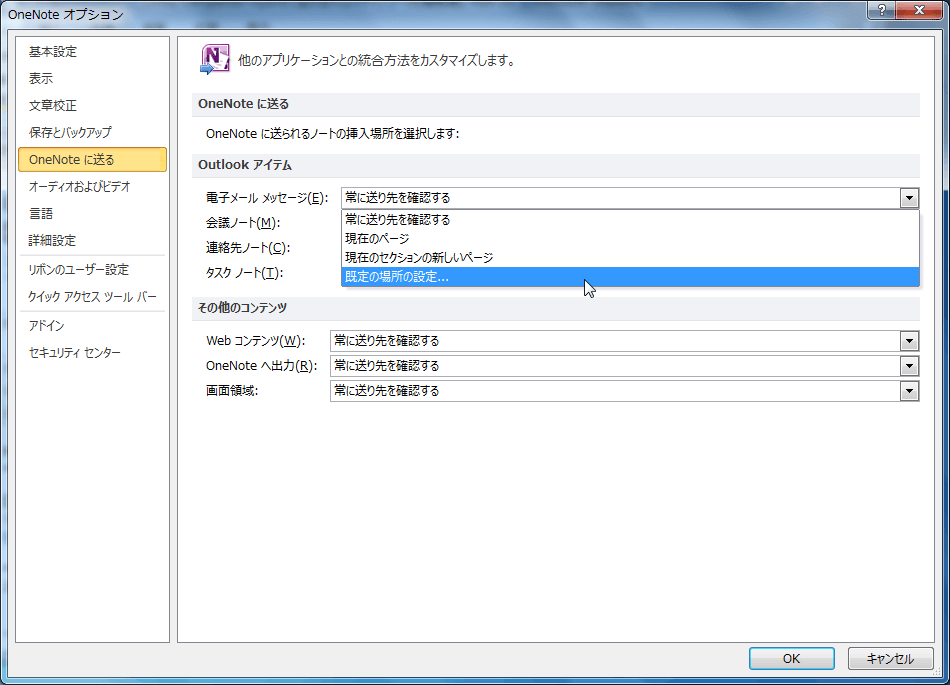Screen dimensions: 950x685
Task: Select 既定の場所の設定... option
Action: coord(630,277)
